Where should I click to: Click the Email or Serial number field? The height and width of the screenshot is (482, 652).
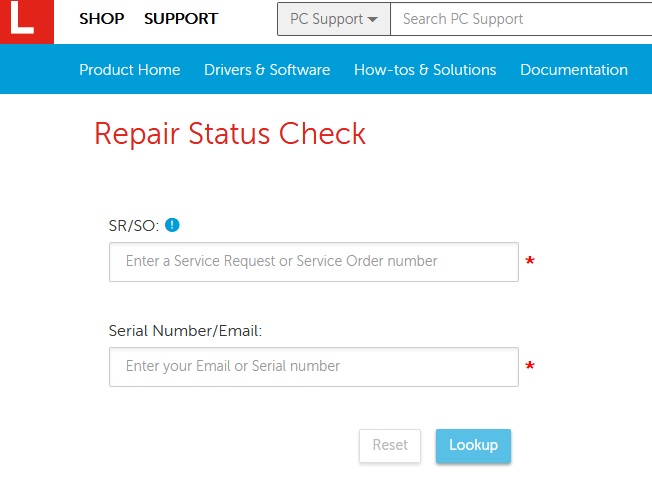[313, 367]
